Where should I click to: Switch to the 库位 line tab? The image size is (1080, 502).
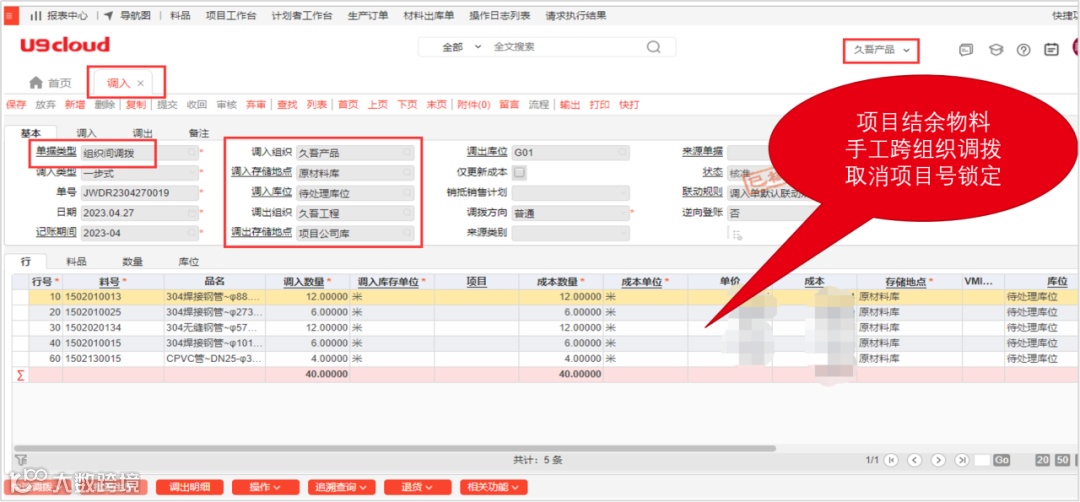click(x=189, y=262)
